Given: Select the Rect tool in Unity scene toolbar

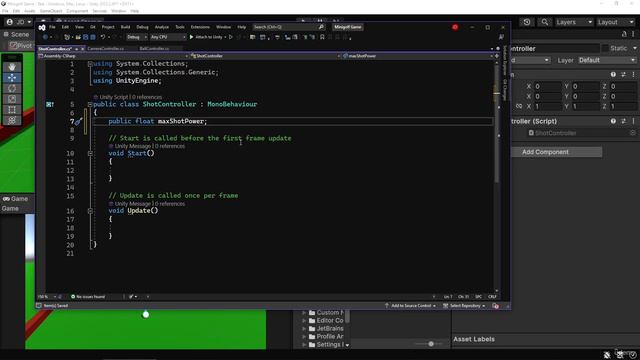Looking at the screenshot, I should pos(12,109).
